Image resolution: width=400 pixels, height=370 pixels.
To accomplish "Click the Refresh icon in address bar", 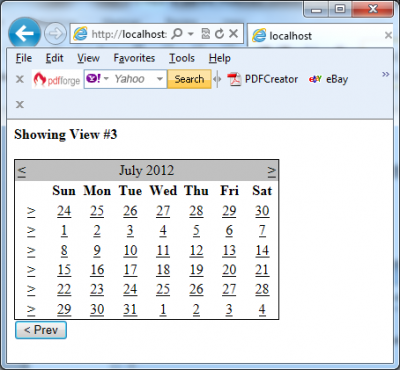I will (219, 33).
